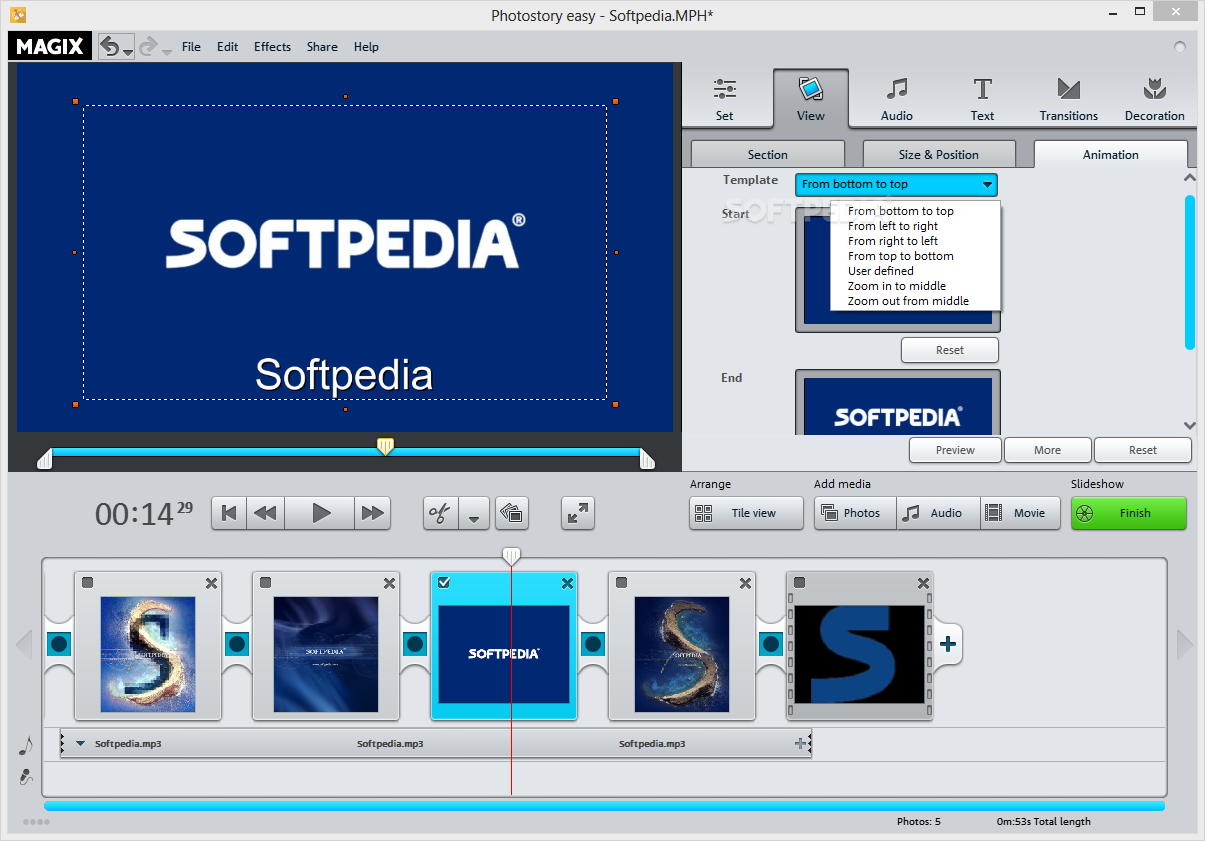Screen dimensions: 1205x841
Task: Click the End animation thumbnail
Action: [x=898, y=402]
